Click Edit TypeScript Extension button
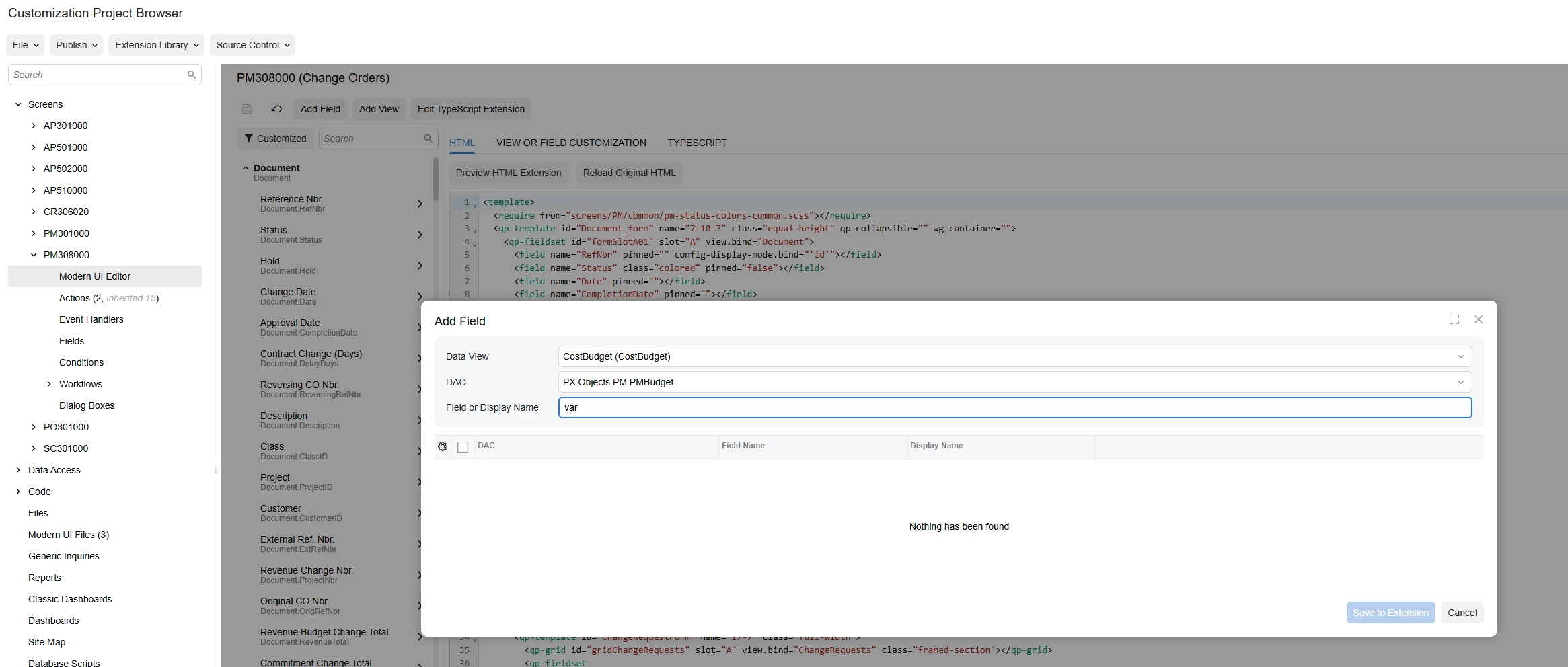The image size is (1568, 667). 471,109
